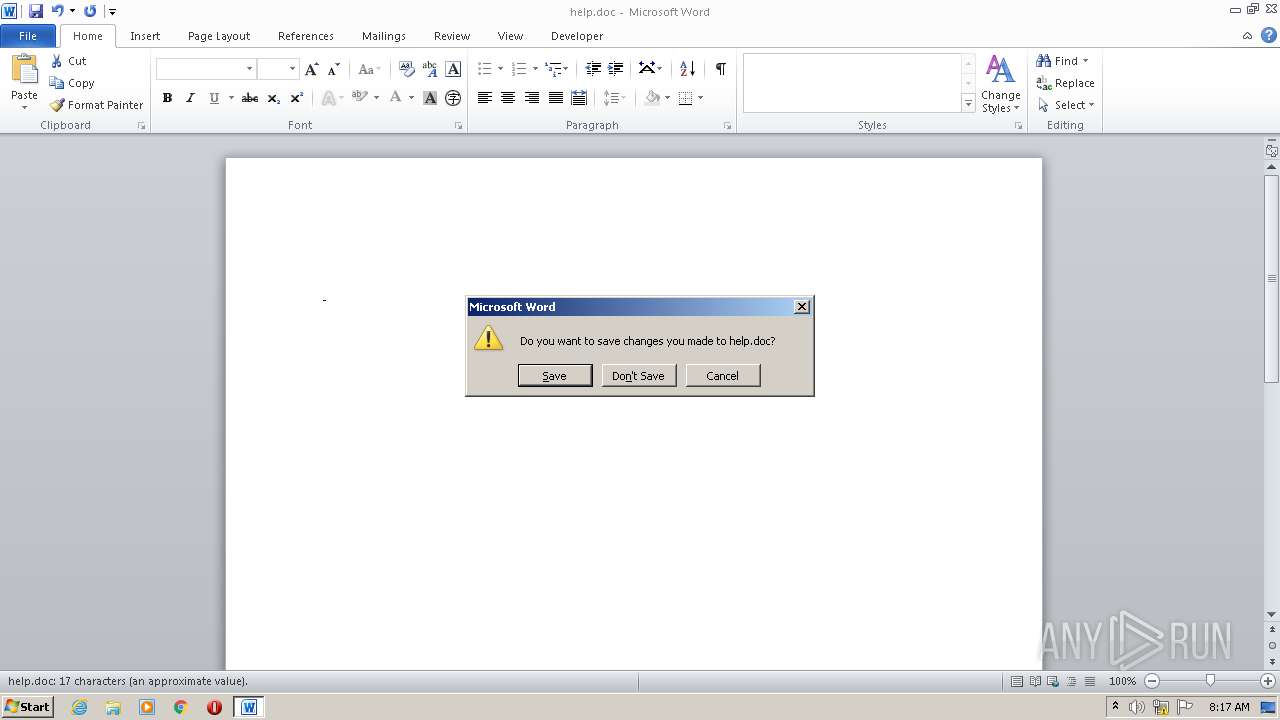Click the Phonetic Guide icon
Viewport: 1280px width, 720px height.
click(430, 69)
